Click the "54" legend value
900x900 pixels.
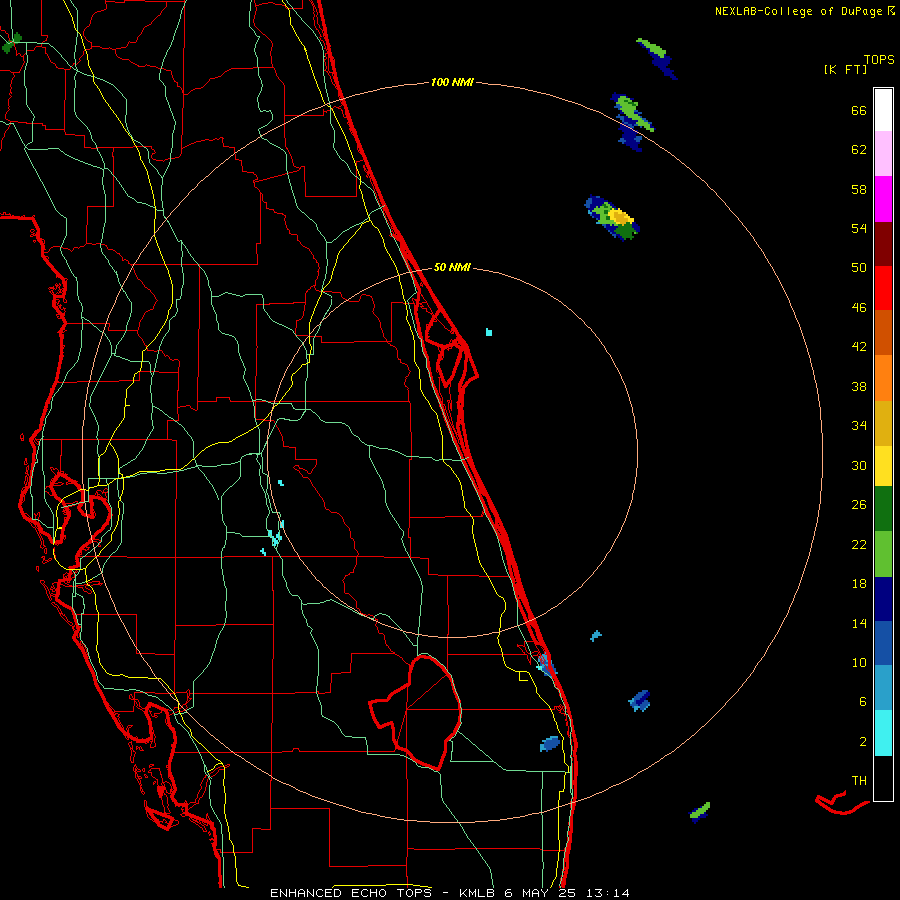click(x=859, y=228)
